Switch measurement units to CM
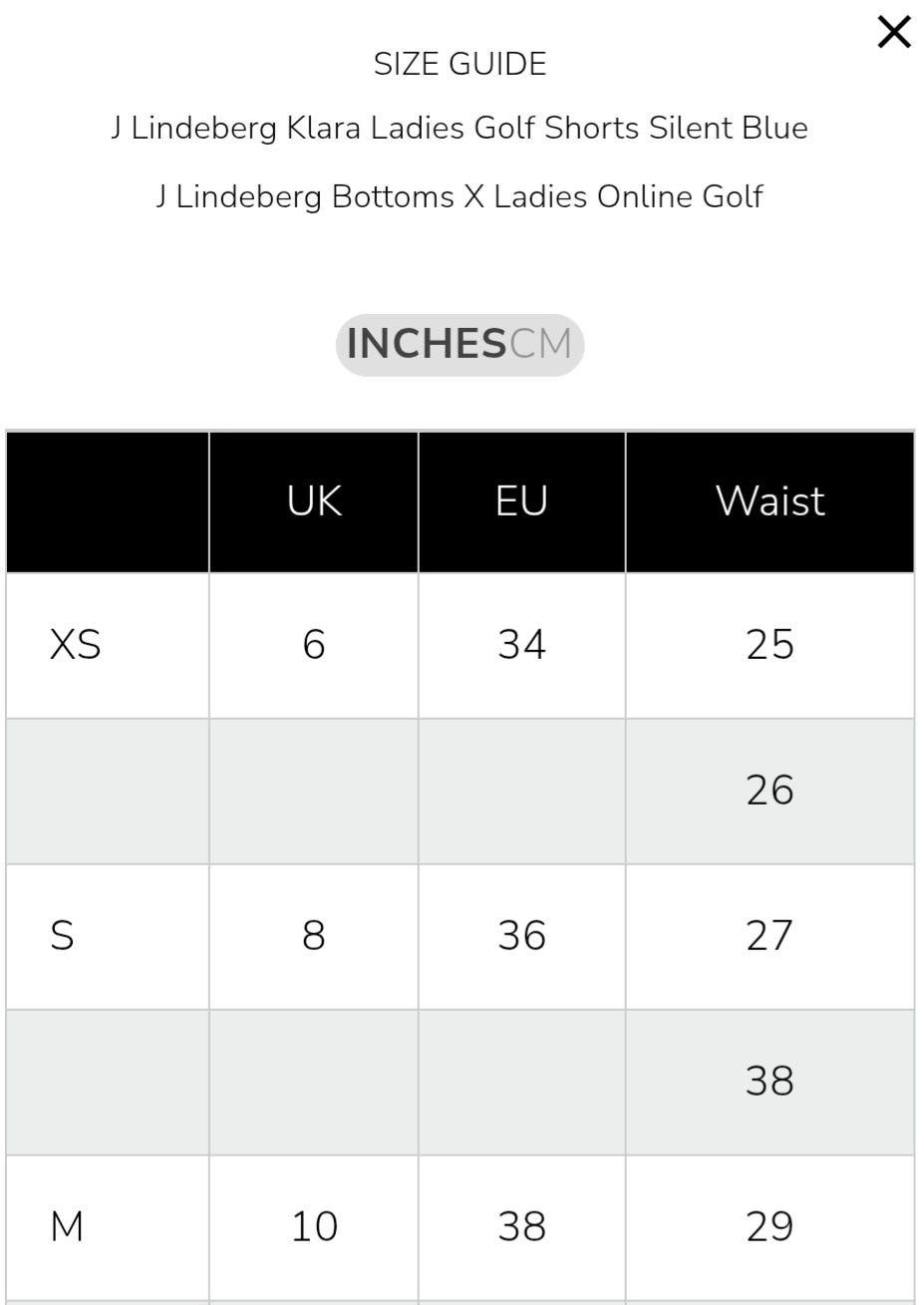The image size is (924, 1305). coord(541,344)
